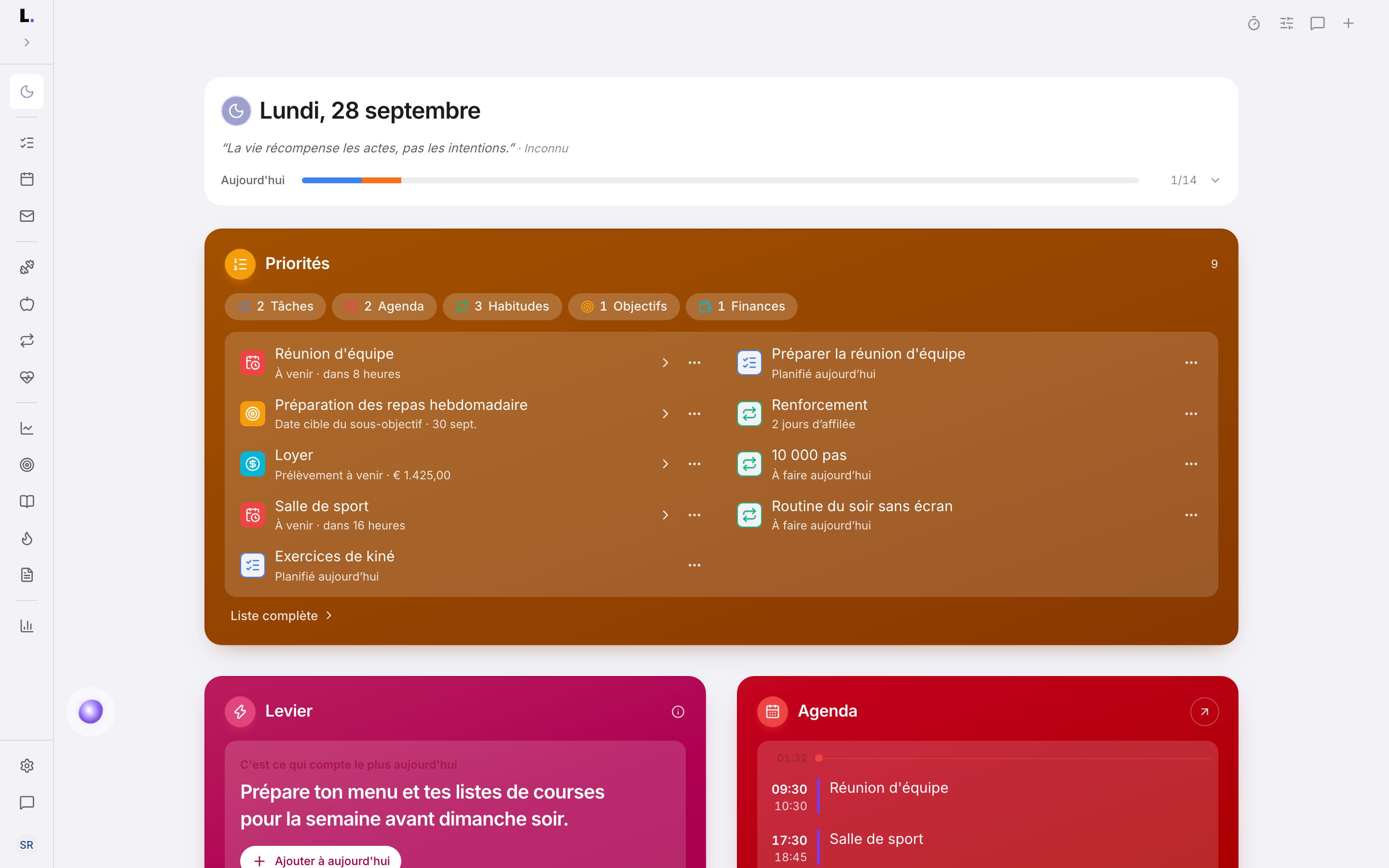Open the customize sliders icon

coord(1286,24)
